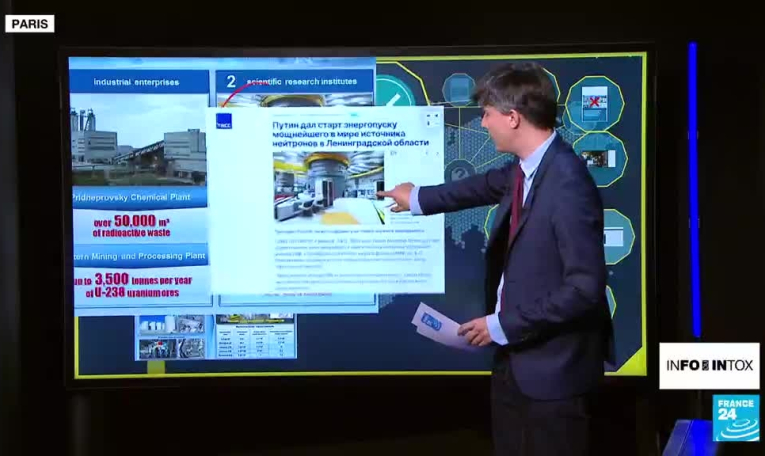Open the data table thumbnail below the slide
The image size is (765, 456).
(x=255, y=337)
